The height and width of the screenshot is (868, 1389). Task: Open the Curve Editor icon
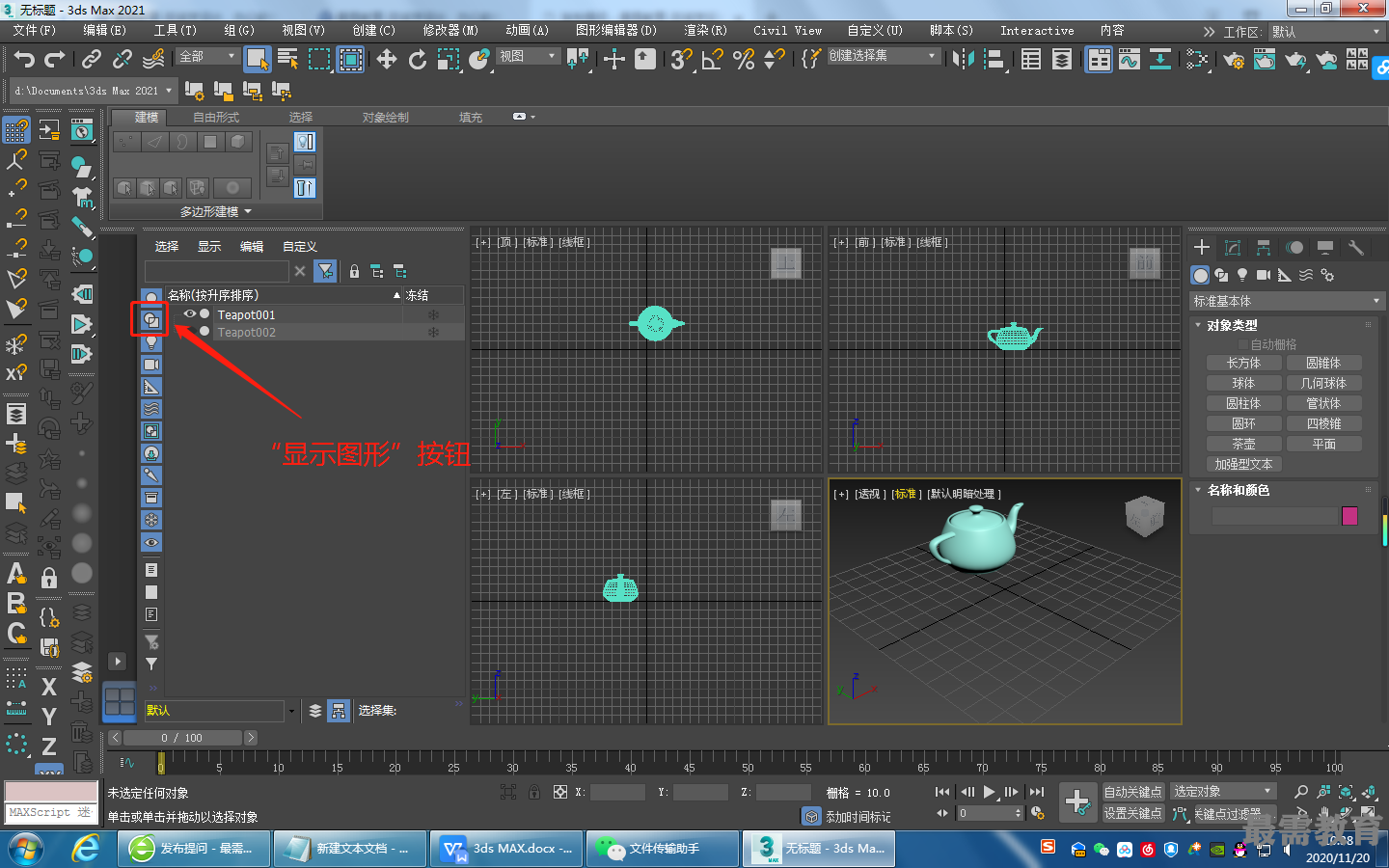click(1130, 59)
